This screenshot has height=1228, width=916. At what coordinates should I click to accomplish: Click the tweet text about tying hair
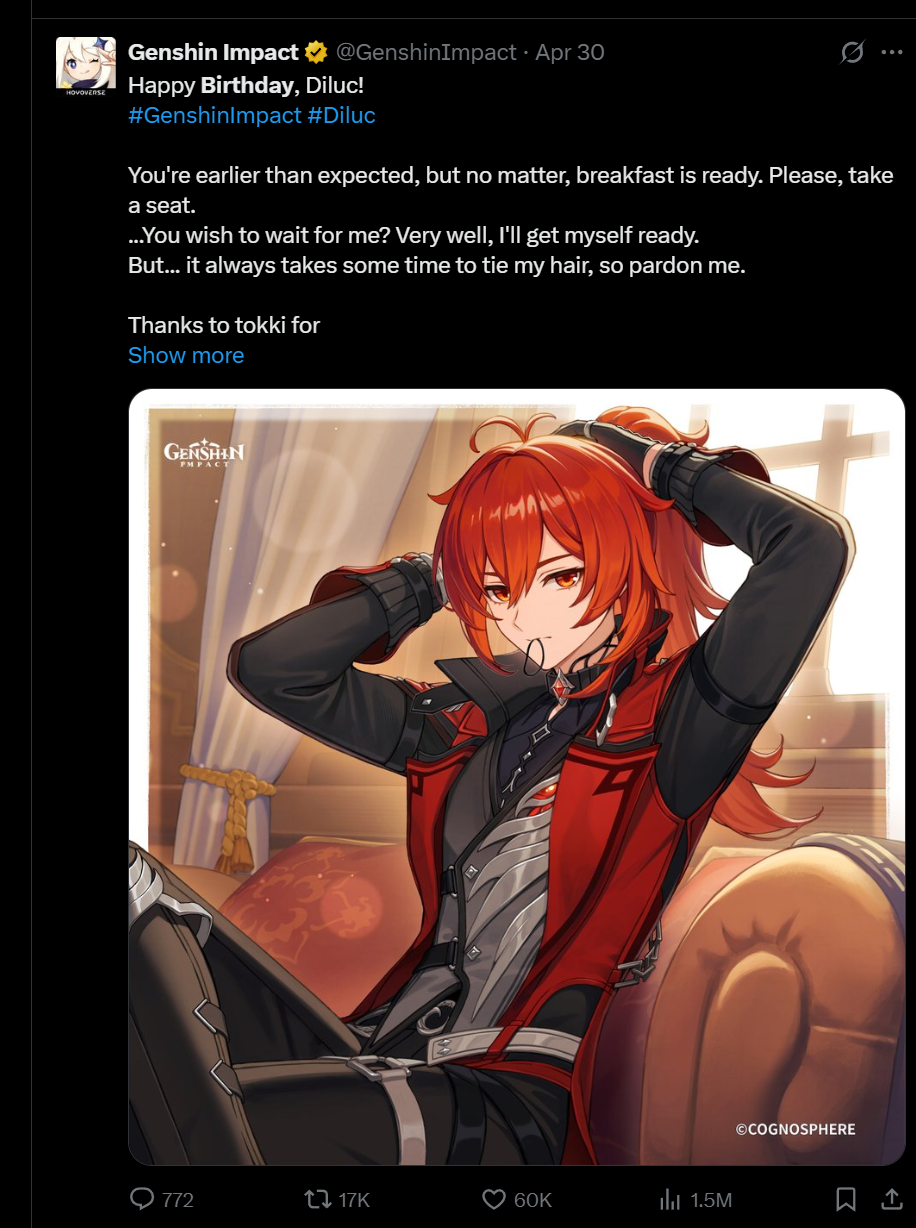click(x=437, y=267)
